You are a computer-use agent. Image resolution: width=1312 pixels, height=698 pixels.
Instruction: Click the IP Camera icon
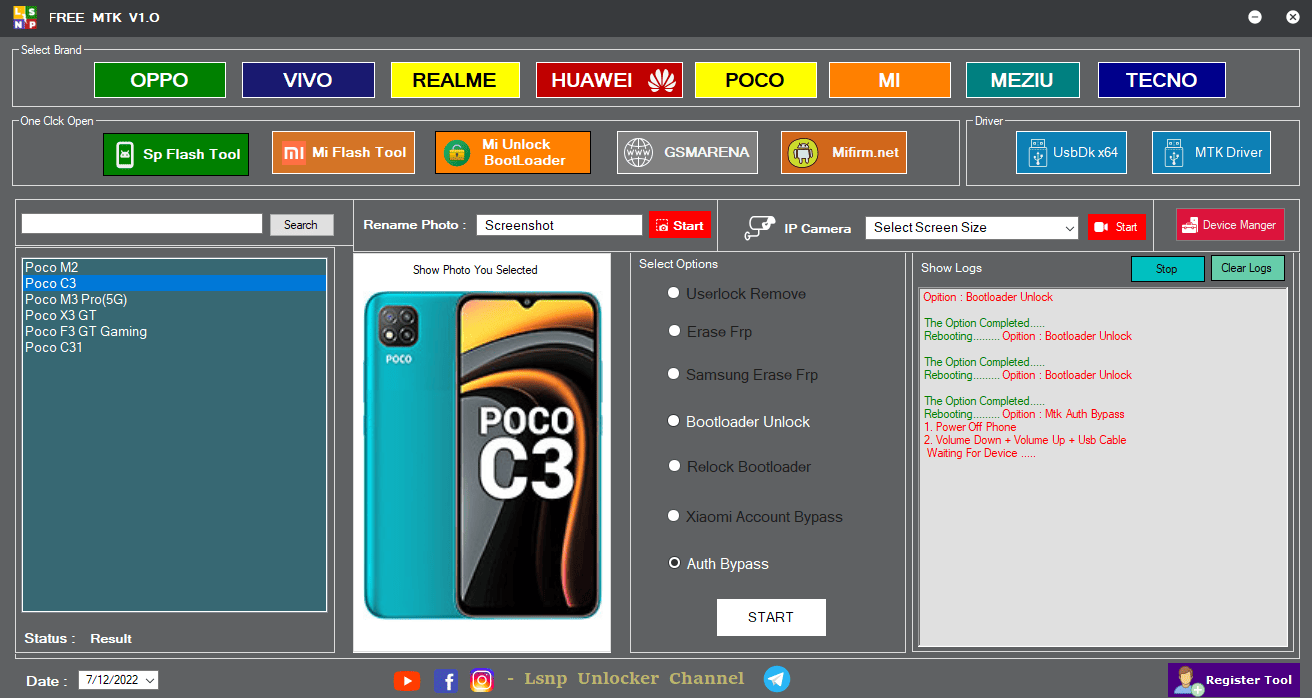click(762, 227)
